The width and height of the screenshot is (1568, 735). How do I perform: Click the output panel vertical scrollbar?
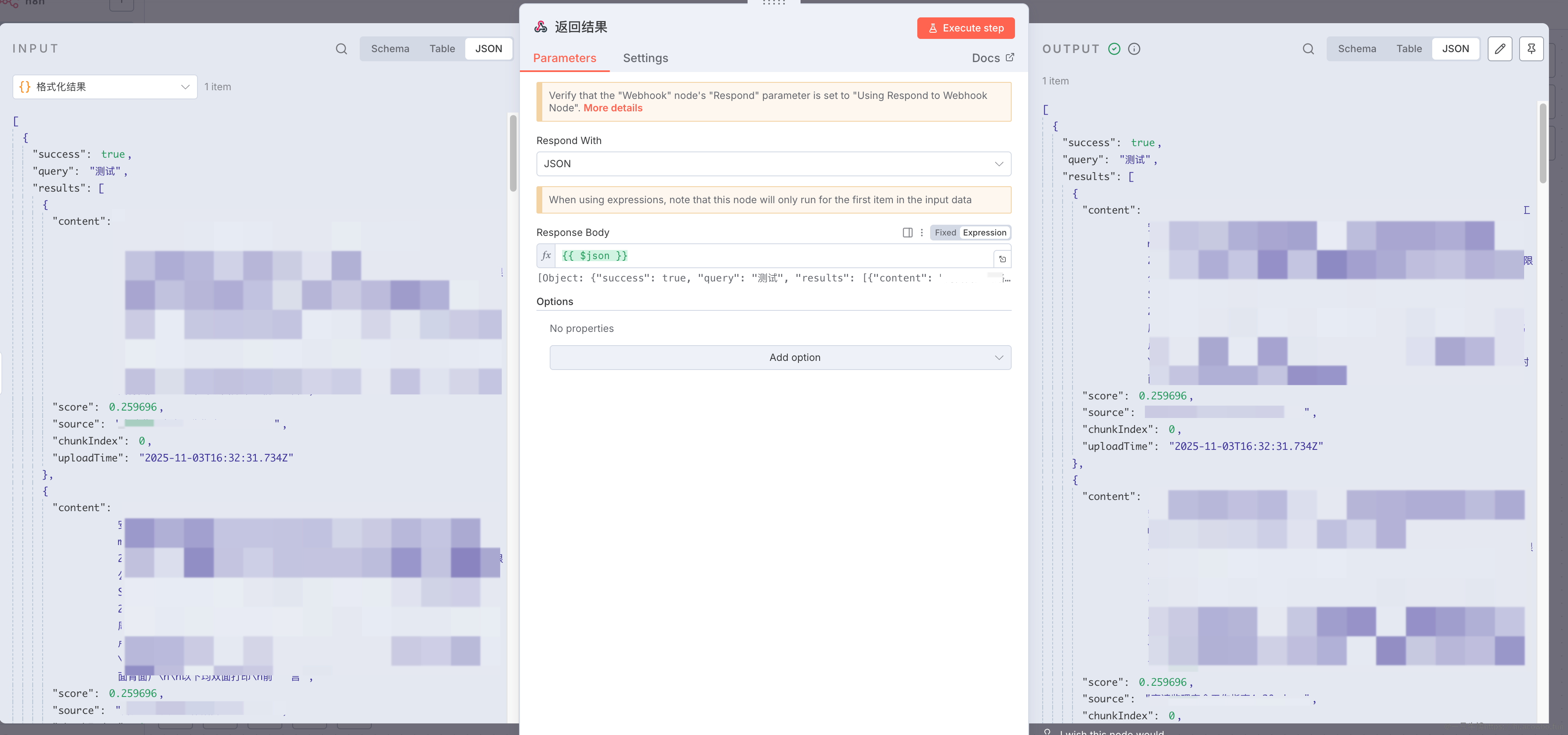point(1542,144)
